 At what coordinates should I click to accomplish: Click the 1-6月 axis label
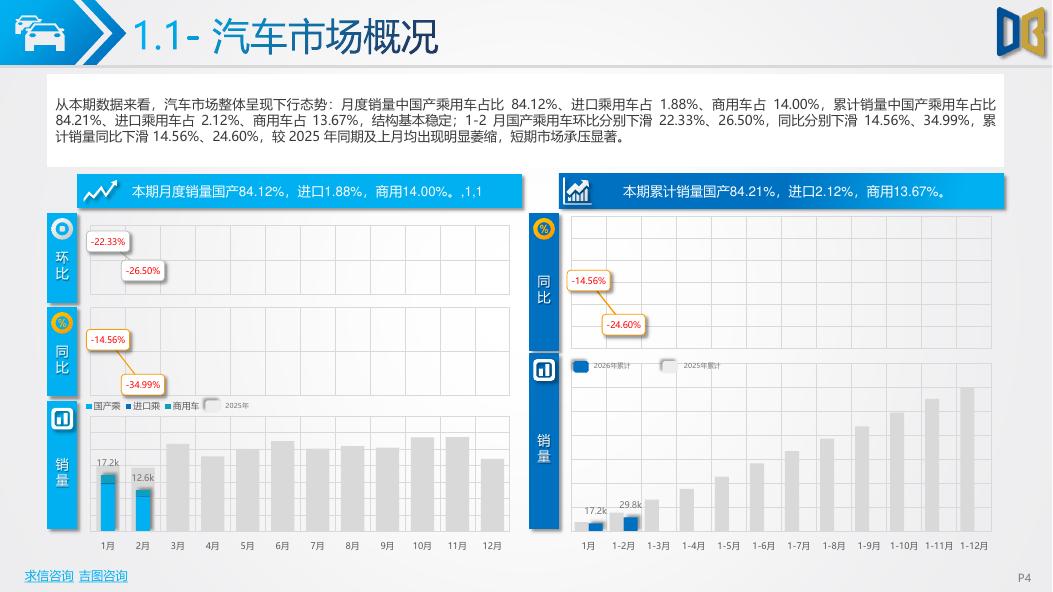(763, 546)
